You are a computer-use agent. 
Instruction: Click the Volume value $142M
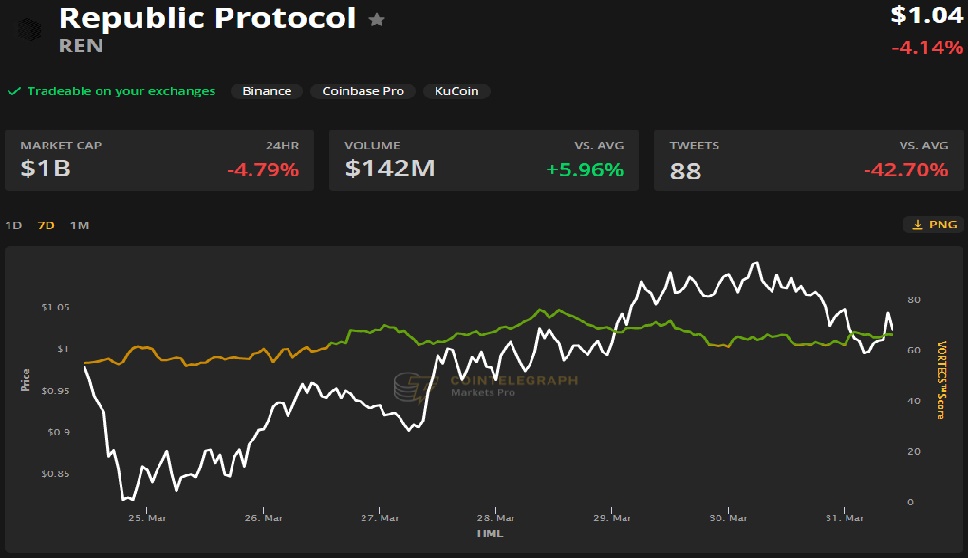coord(390,169)
